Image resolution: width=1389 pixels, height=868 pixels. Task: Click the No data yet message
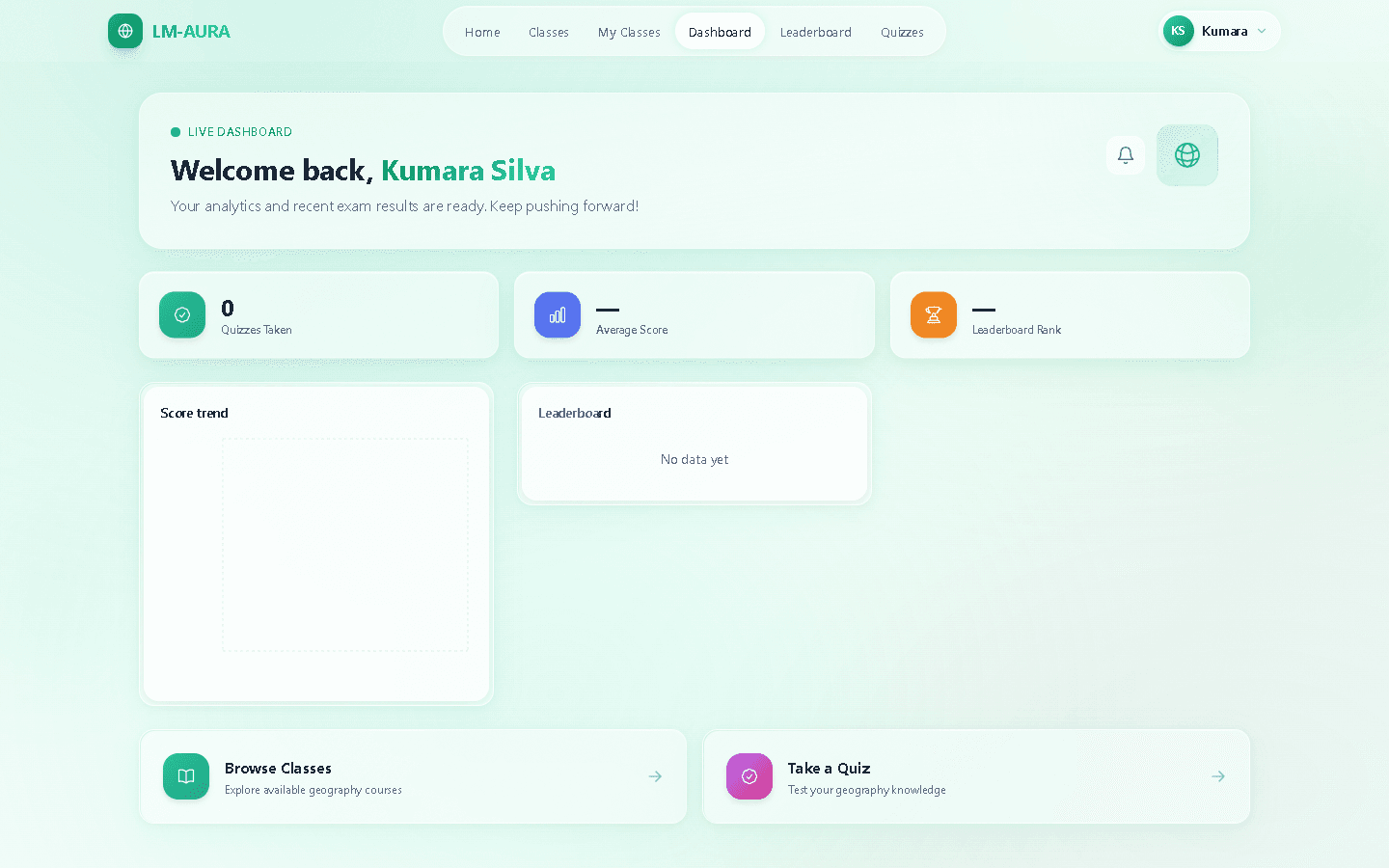point(694,460)
